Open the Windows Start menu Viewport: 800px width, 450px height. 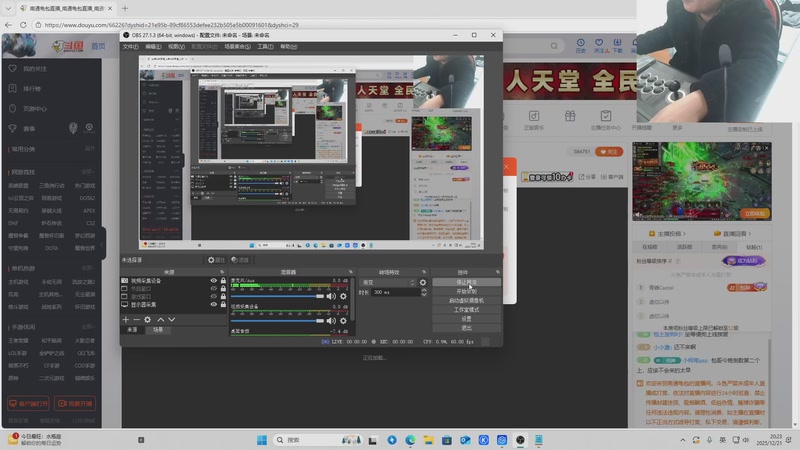(262, 440)
